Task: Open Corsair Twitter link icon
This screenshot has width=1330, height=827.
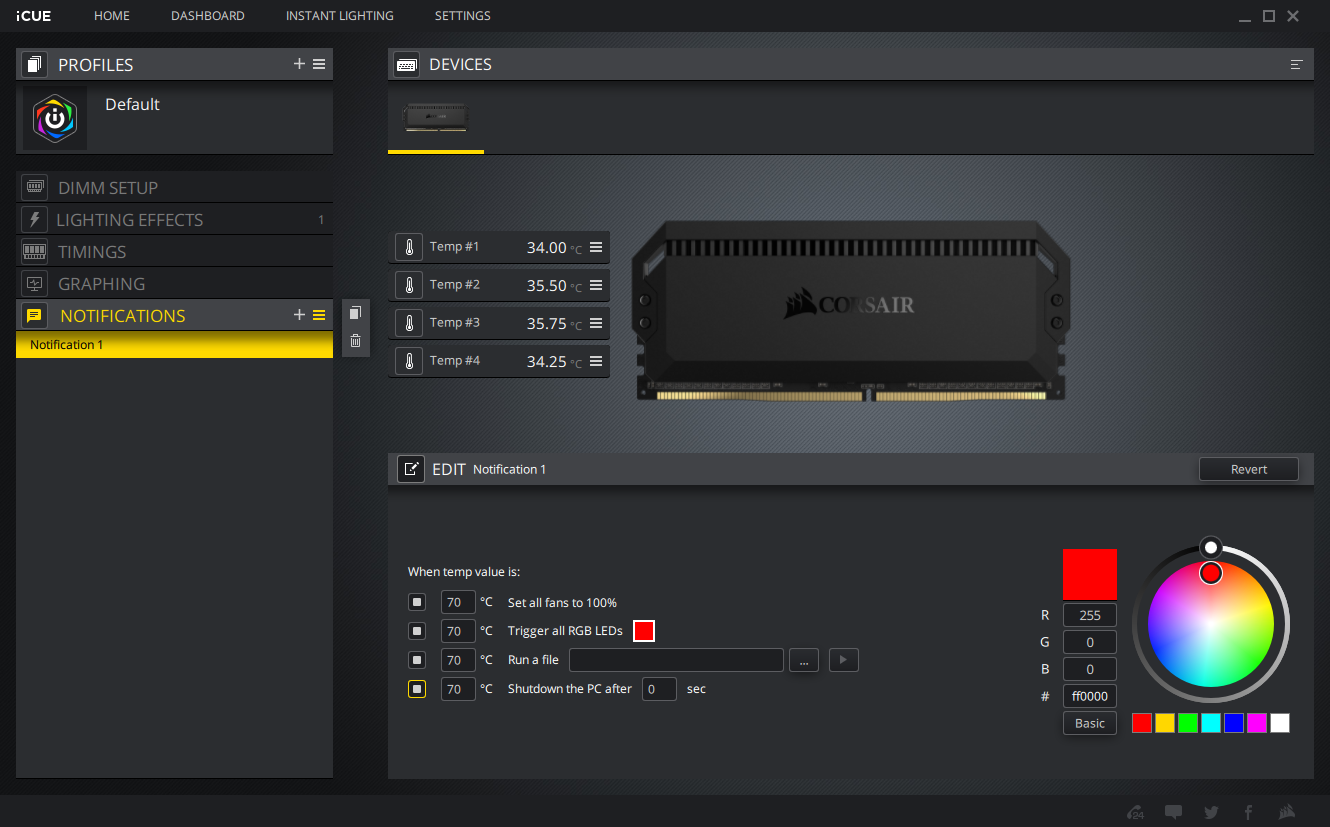Action: click(x=1211, y=812)
